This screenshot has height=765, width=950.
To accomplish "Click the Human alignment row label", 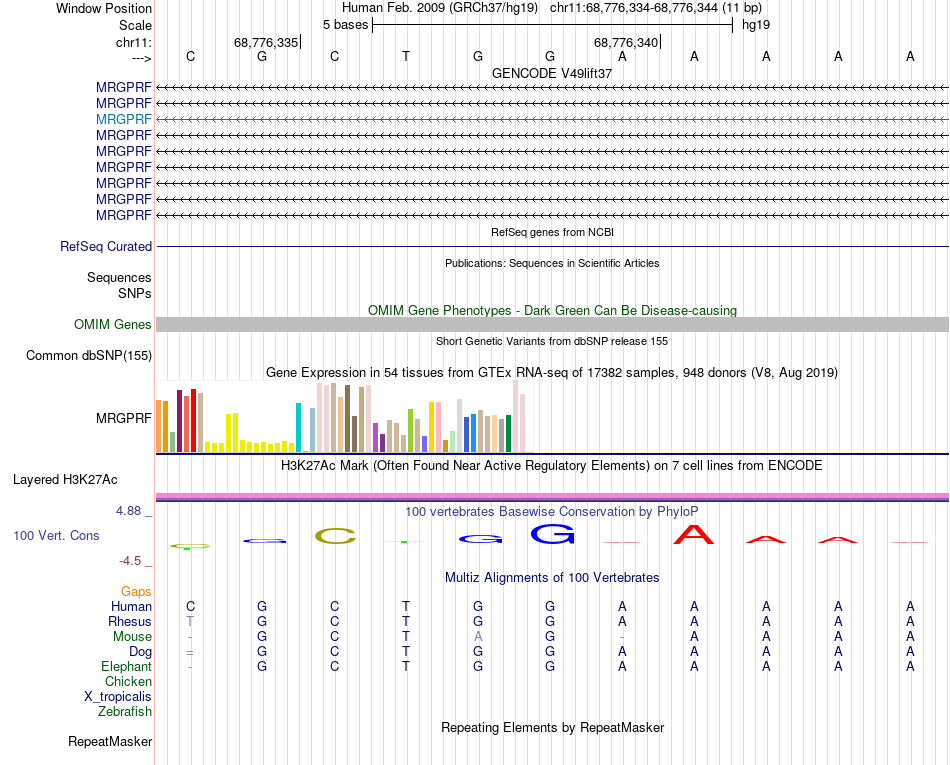I will (131, 606).
